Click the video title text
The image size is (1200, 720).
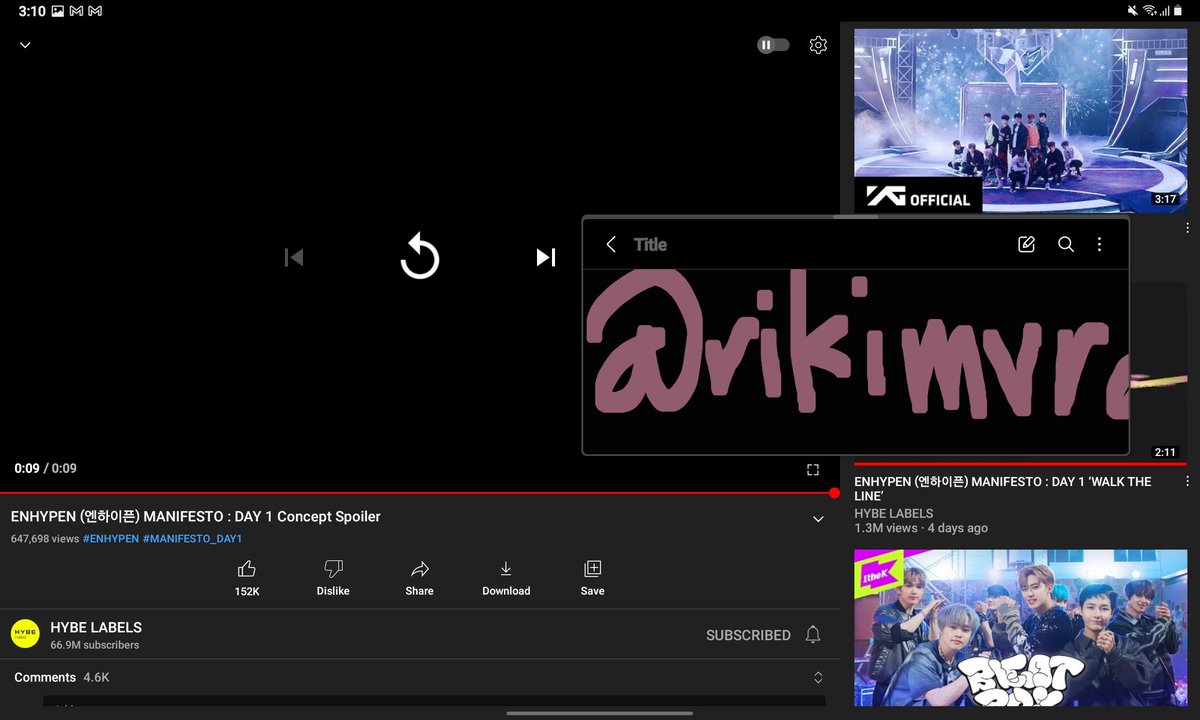point(196,517)
